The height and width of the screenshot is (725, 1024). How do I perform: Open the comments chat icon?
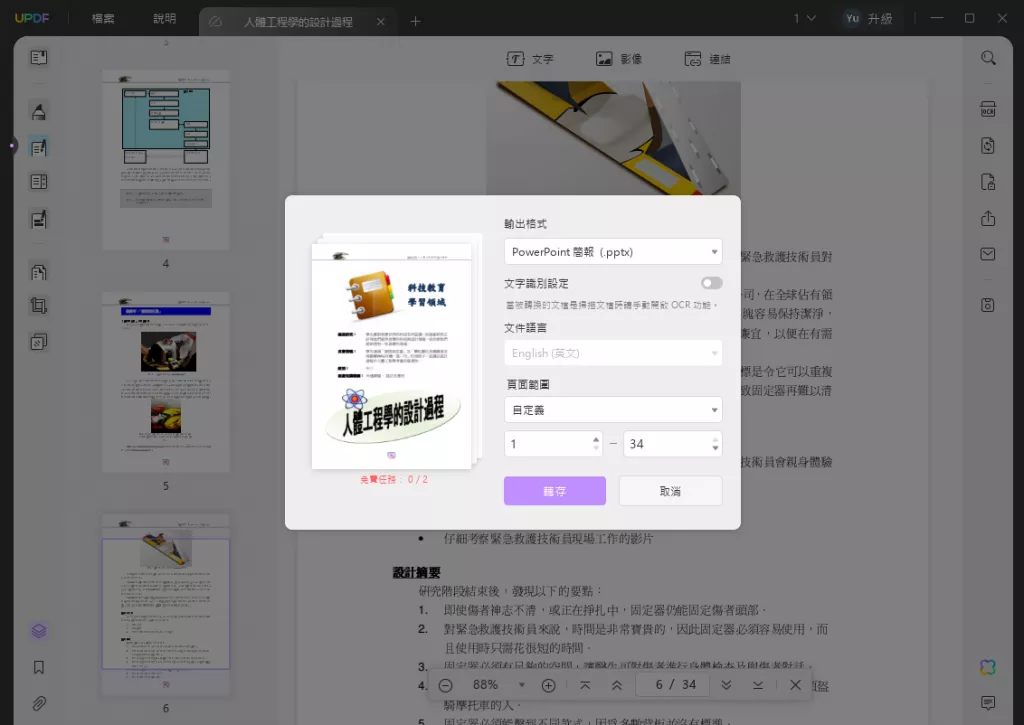(x=988, y=703)
